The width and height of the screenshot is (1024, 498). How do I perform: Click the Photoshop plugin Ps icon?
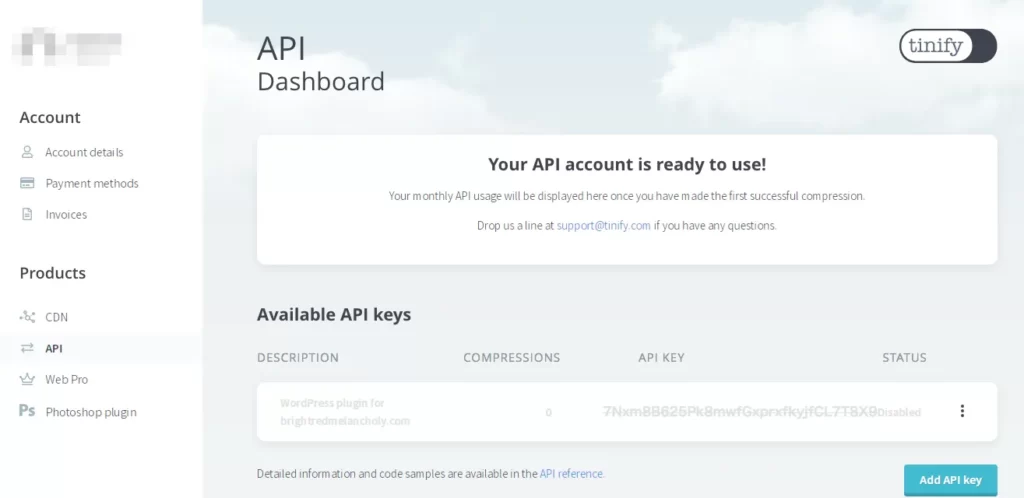[x=27, y=411]
